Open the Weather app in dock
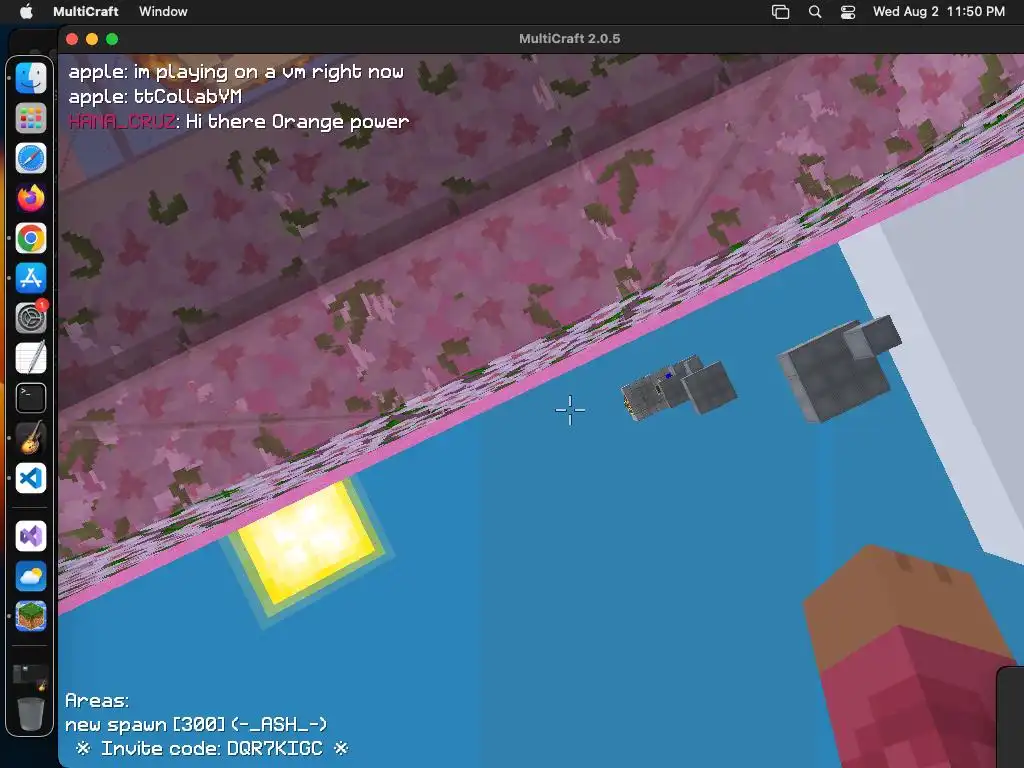 [x=31, y=576]
